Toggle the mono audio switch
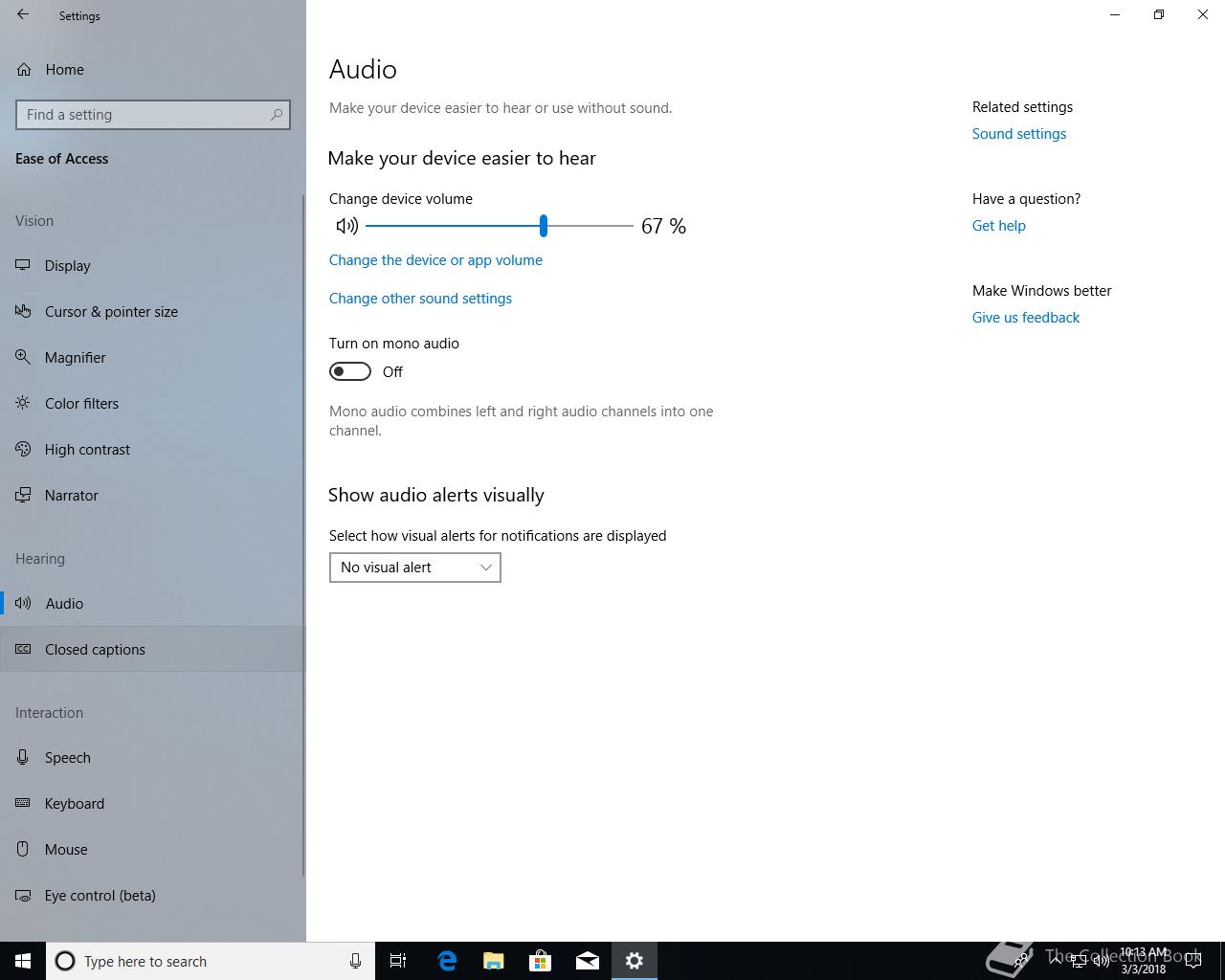The height and width of the screenshot is (980, 1225). click(x=350, y=371)
